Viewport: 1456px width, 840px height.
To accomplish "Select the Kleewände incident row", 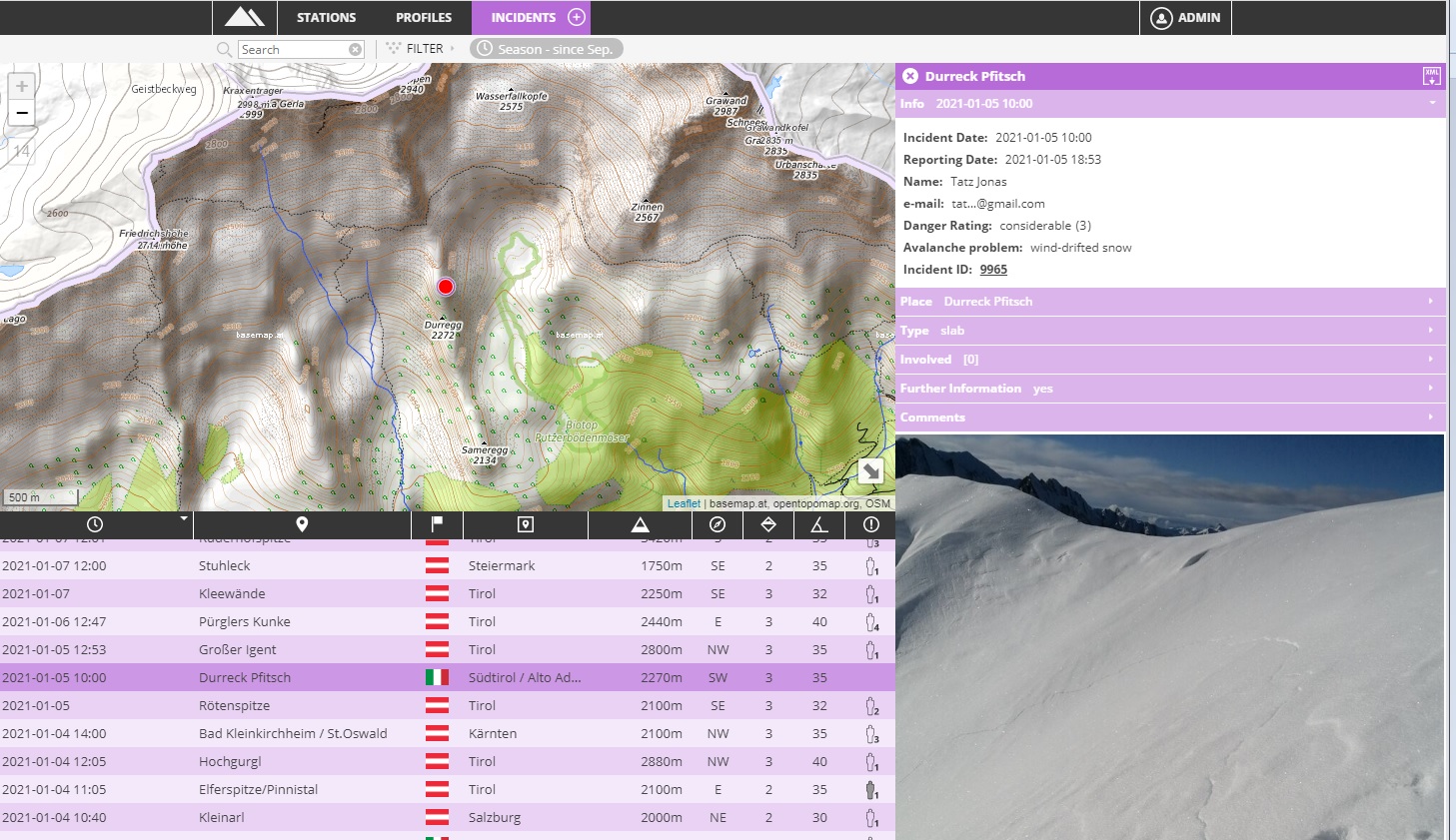I will pos(448,593).
